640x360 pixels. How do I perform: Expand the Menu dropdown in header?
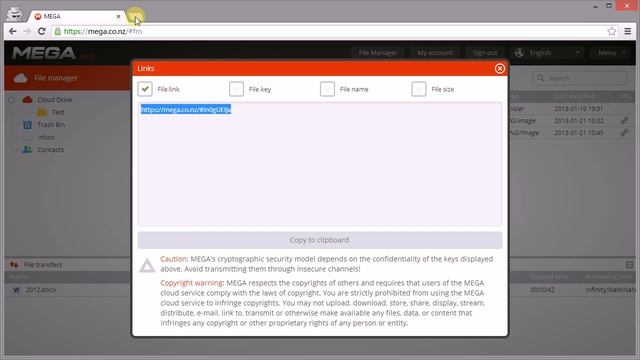611,53
